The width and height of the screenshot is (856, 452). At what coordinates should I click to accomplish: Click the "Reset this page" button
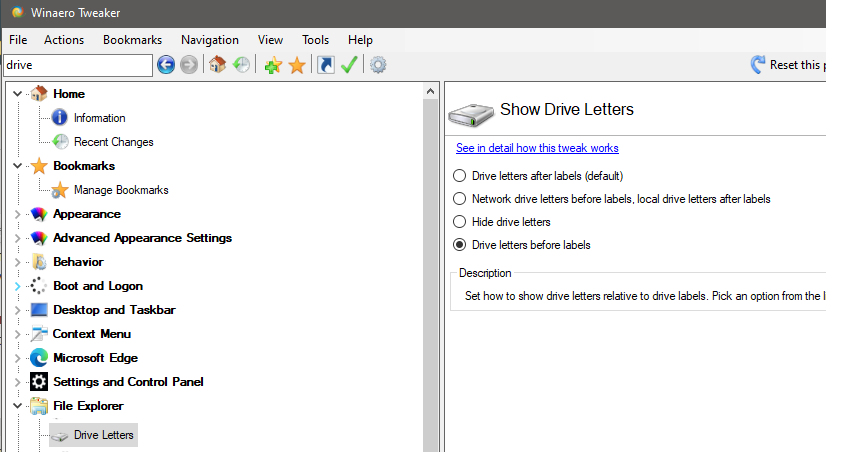(790, 65)
